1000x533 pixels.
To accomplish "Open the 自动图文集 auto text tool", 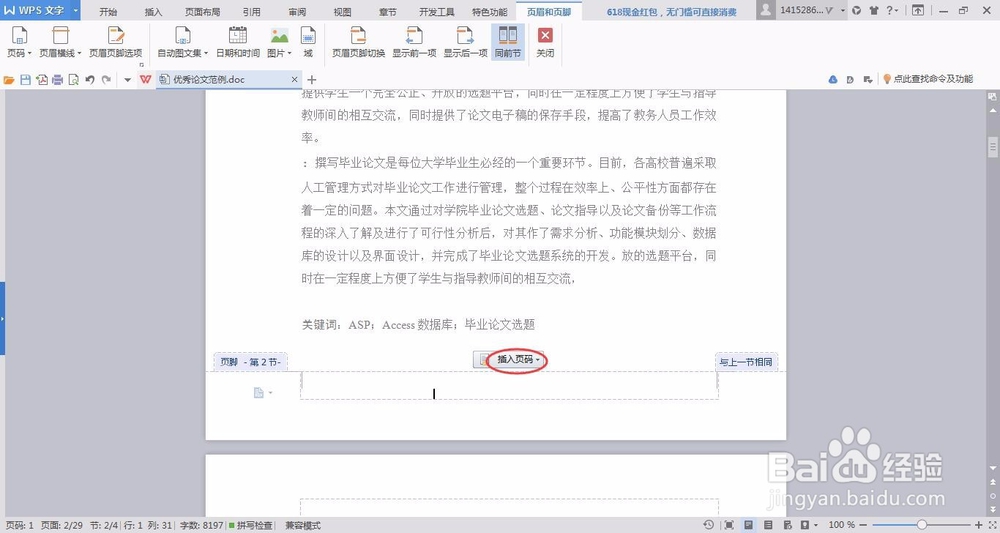I will tap(183, 43).
